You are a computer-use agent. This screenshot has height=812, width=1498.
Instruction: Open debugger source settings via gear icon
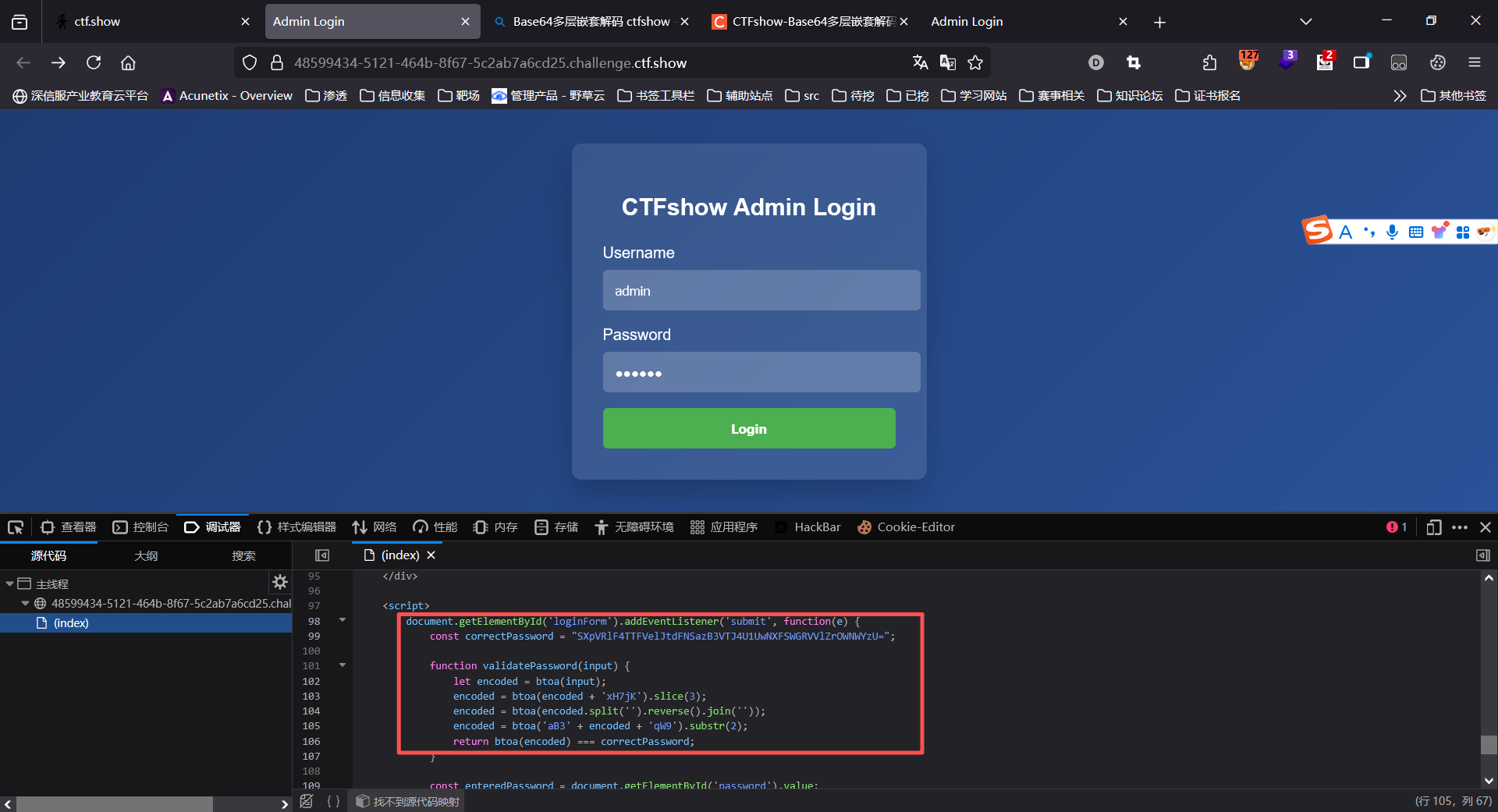coord(280,582)
